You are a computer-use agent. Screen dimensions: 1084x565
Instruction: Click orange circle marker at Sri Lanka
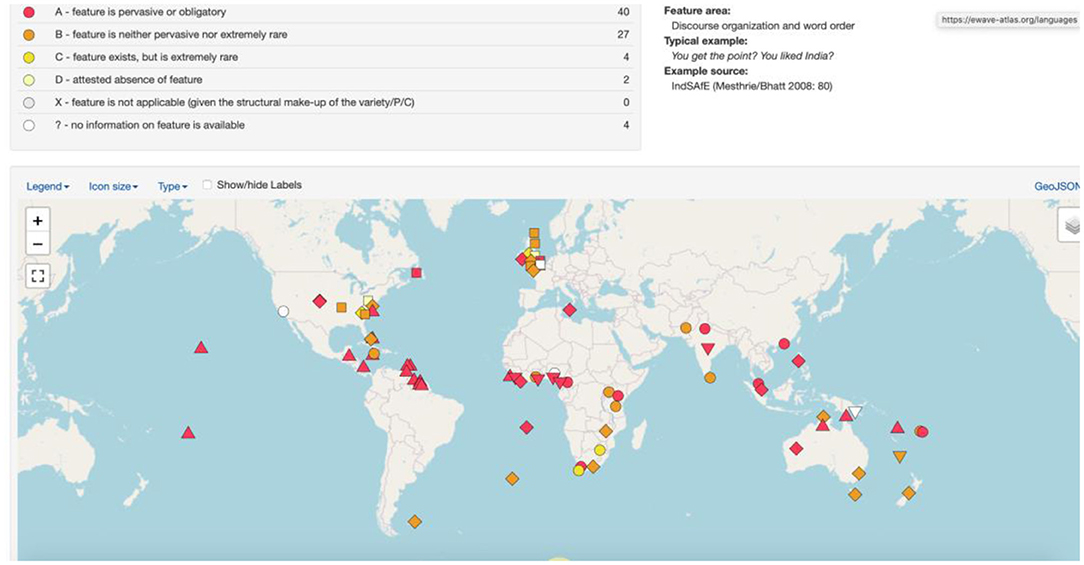[x=710, y=378]
